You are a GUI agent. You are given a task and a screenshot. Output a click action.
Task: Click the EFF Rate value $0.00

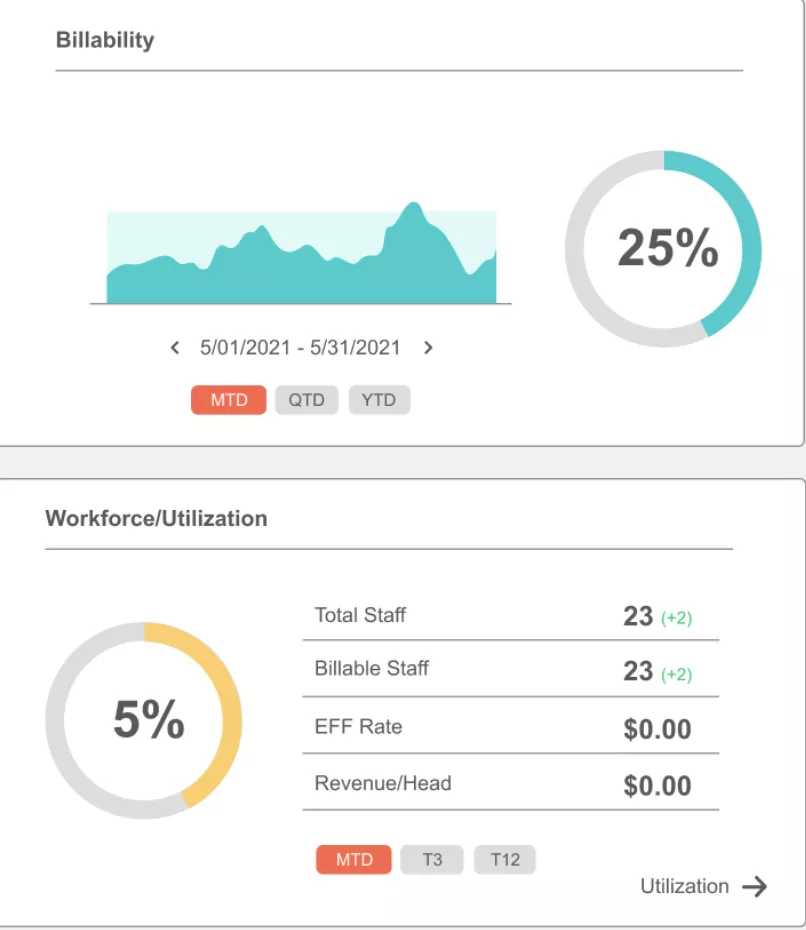click(x=657, y=729)
